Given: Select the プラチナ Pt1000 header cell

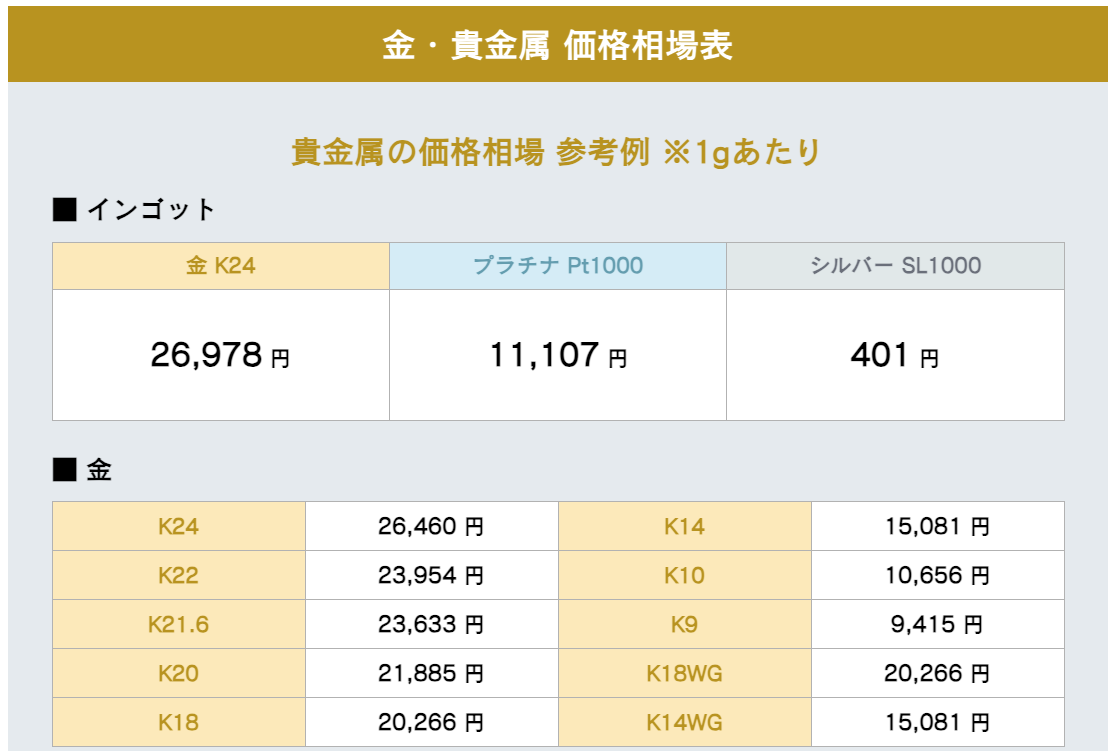Looking at the screenshot, I should pyautogui.click(x=558, y=266).
